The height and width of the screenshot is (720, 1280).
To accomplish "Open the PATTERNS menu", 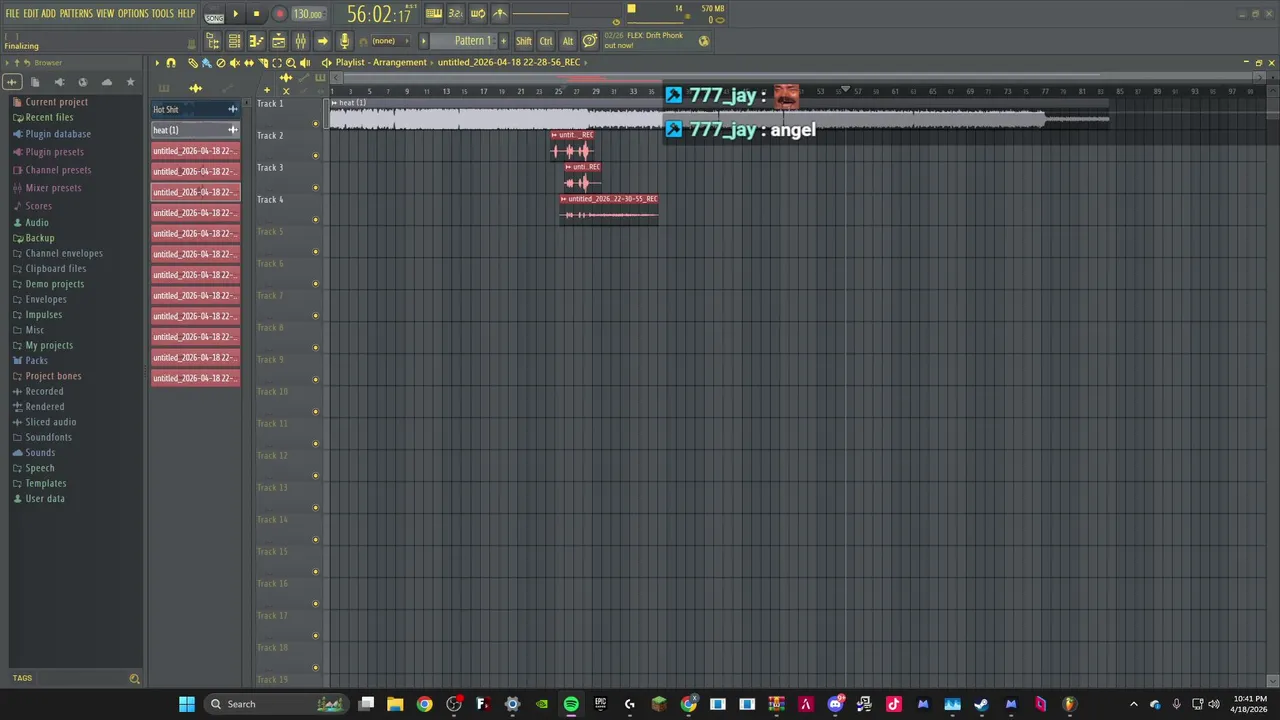I will tap(76, 14).
